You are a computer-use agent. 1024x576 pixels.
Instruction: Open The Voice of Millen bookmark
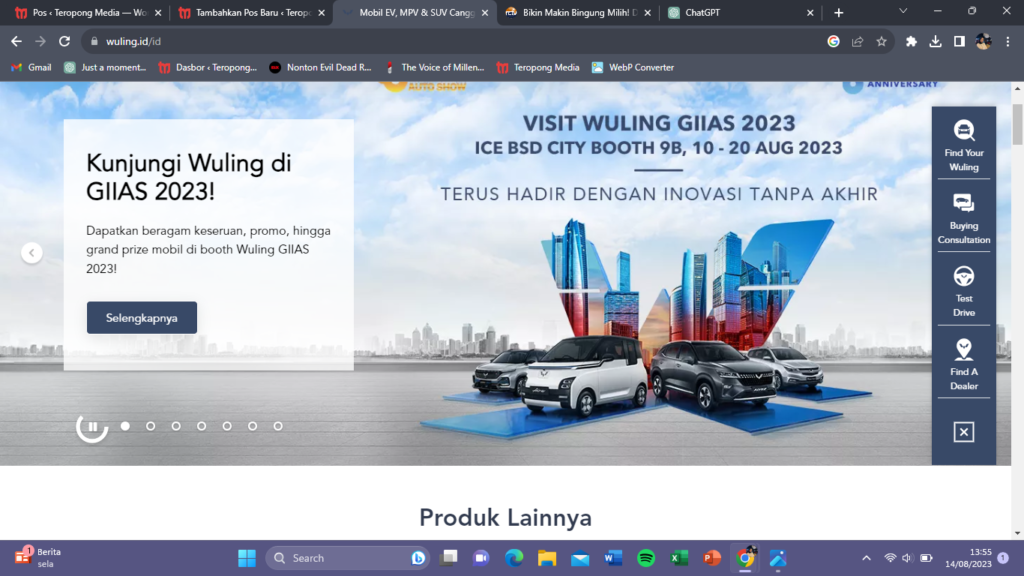[434, 67]
